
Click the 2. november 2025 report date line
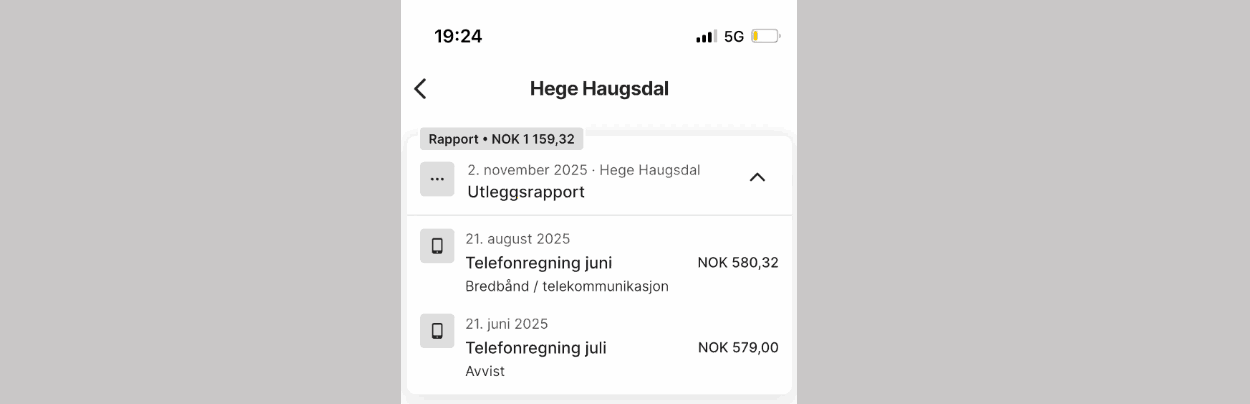pos(584,170)
